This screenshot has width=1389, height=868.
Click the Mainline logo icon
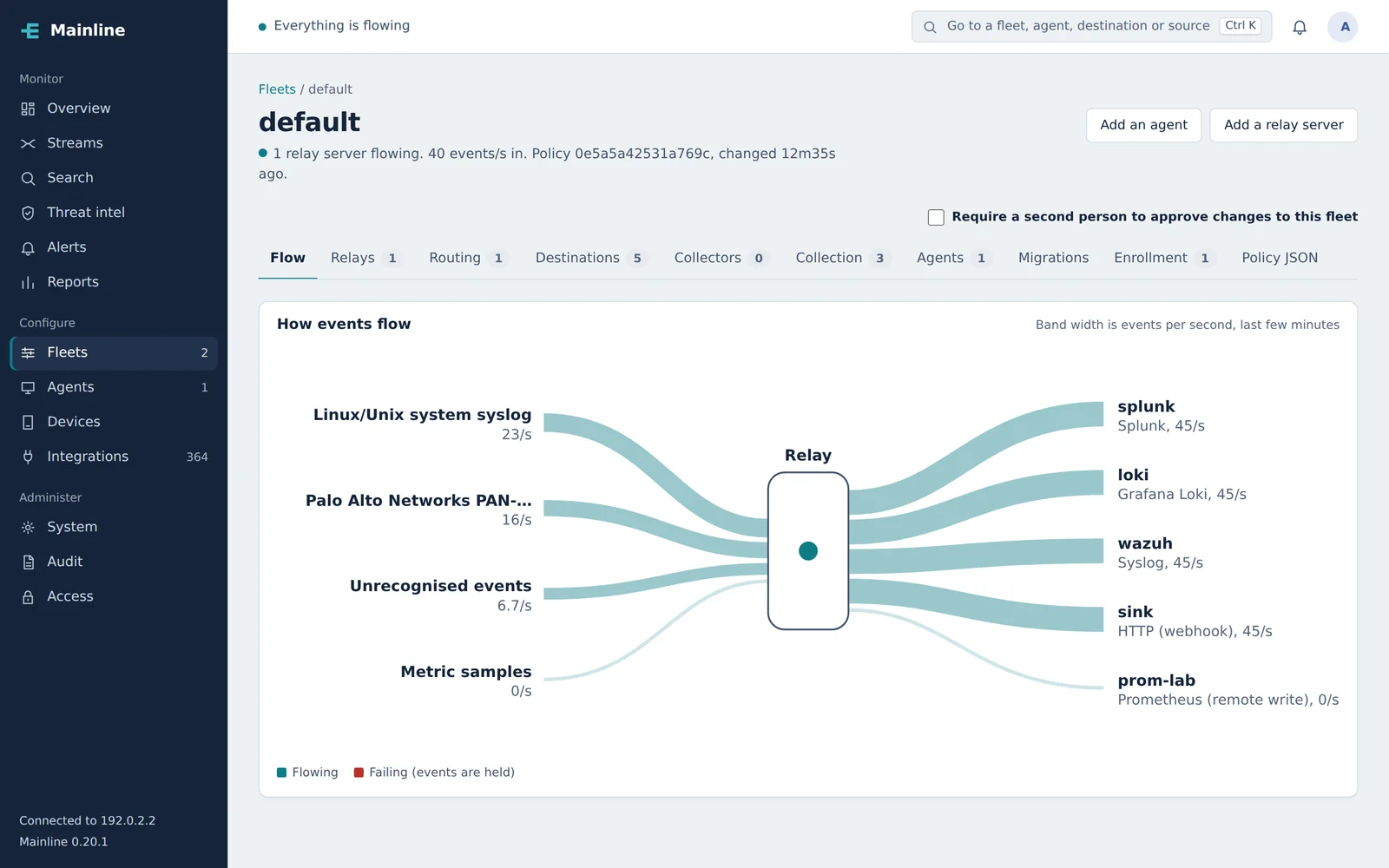(30, 30)
